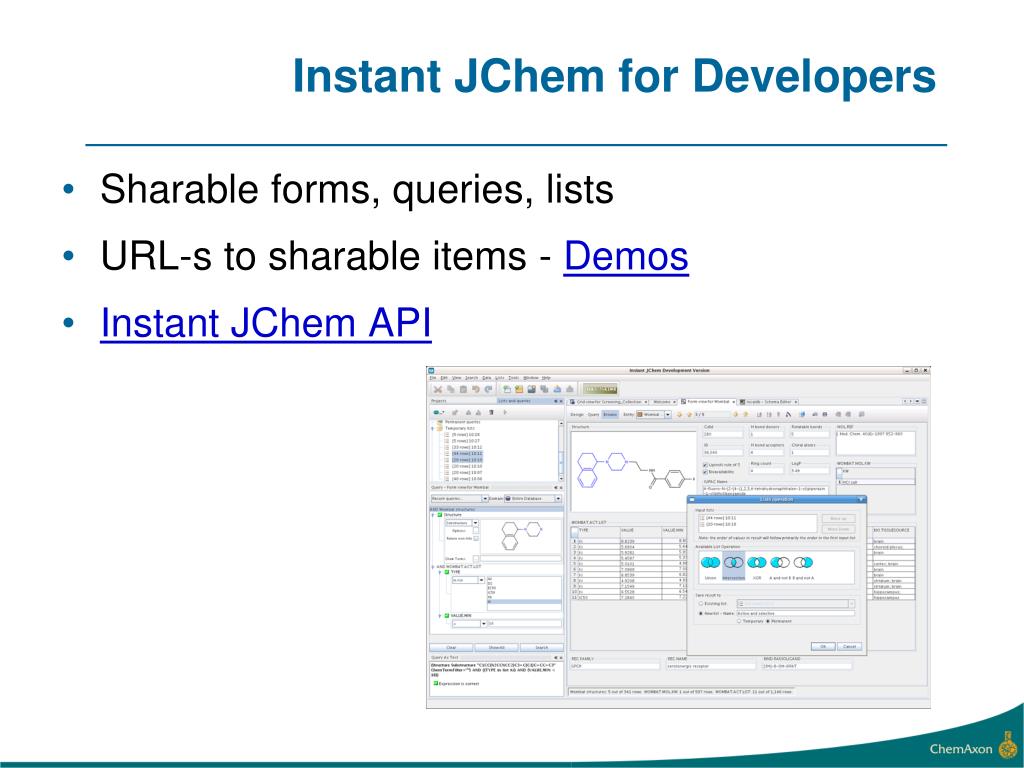Click Cancel in the Lists operation dialog
The width and height of the screenshot is (1024, 768).
pos(850,647)
